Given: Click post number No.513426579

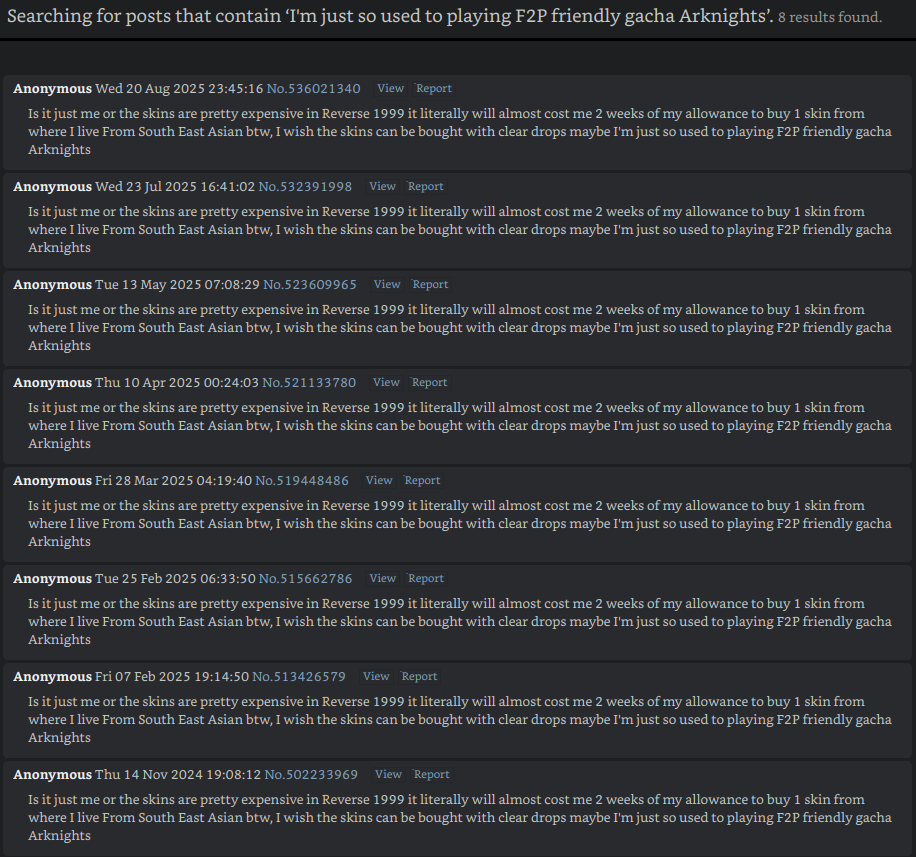Looking at the screenshot, I should point(299,676).
